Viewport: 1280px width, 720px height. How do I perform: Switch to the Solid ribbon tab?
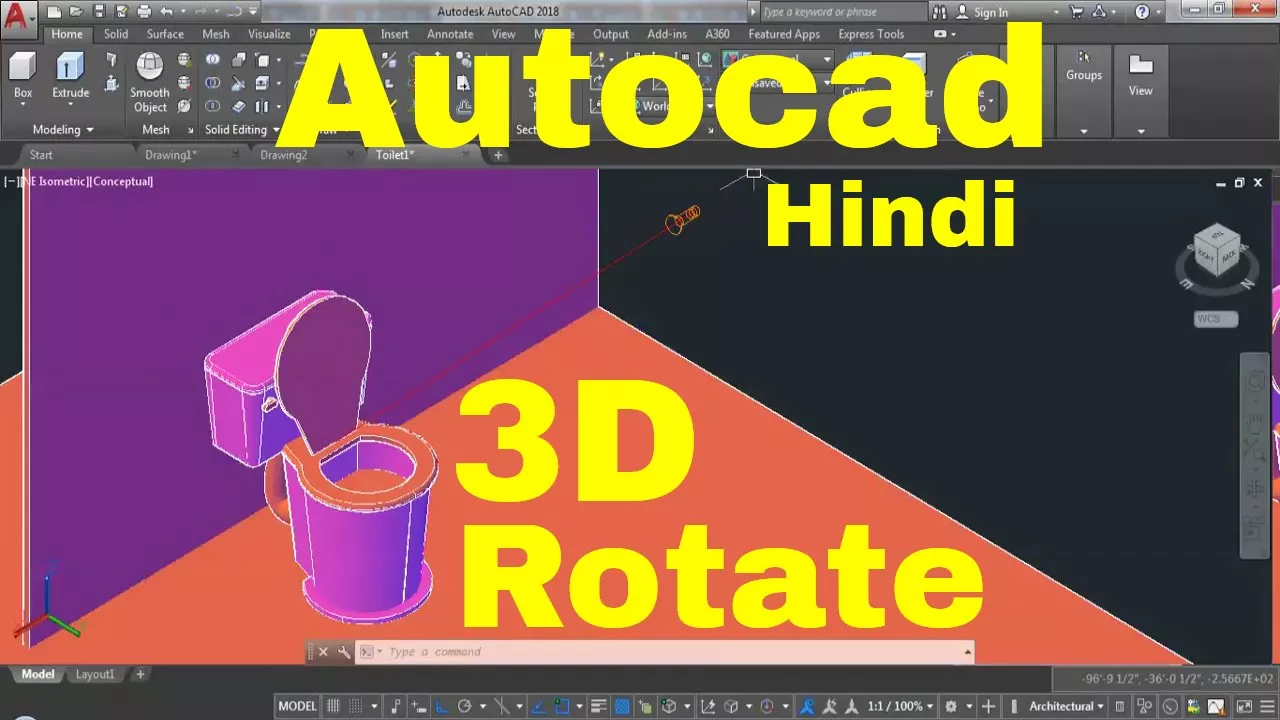116,34
